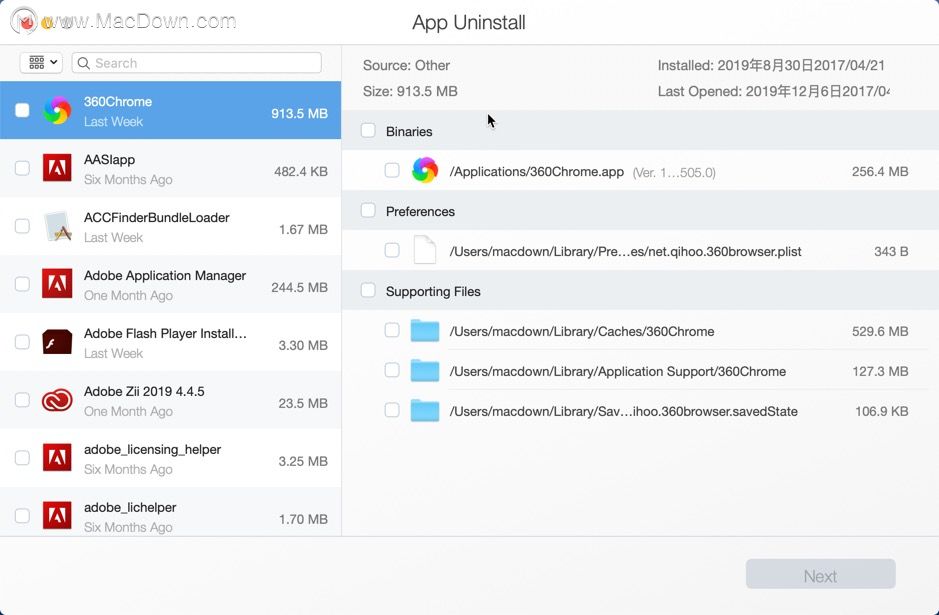The height and width of the screenshot is (615, 939).
Task: Click the net.qihoo.360browser.plist file icon
Action: [x=425, y=250]
